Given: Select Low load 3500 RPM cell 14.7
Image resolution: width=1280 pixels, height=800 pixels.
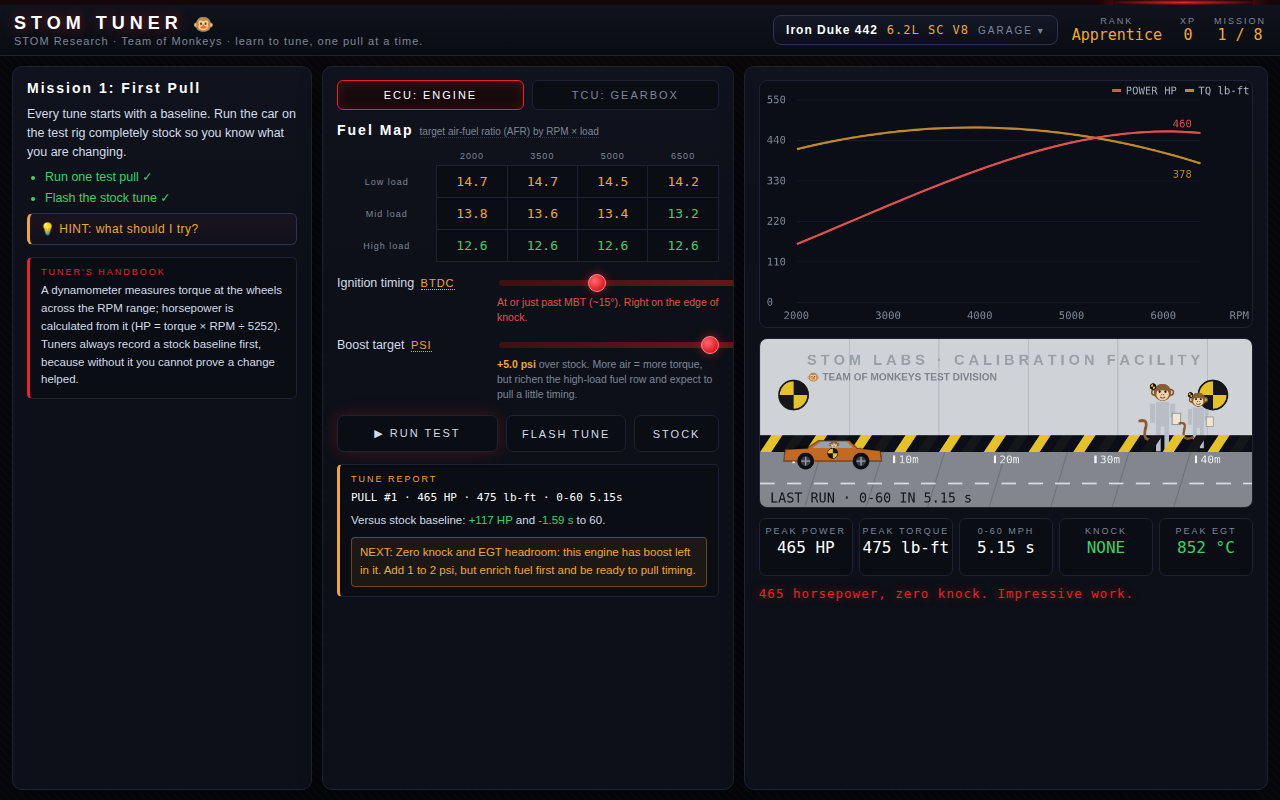Looking at the screenshot, I should pyautogui.click(x=542, y=182).
